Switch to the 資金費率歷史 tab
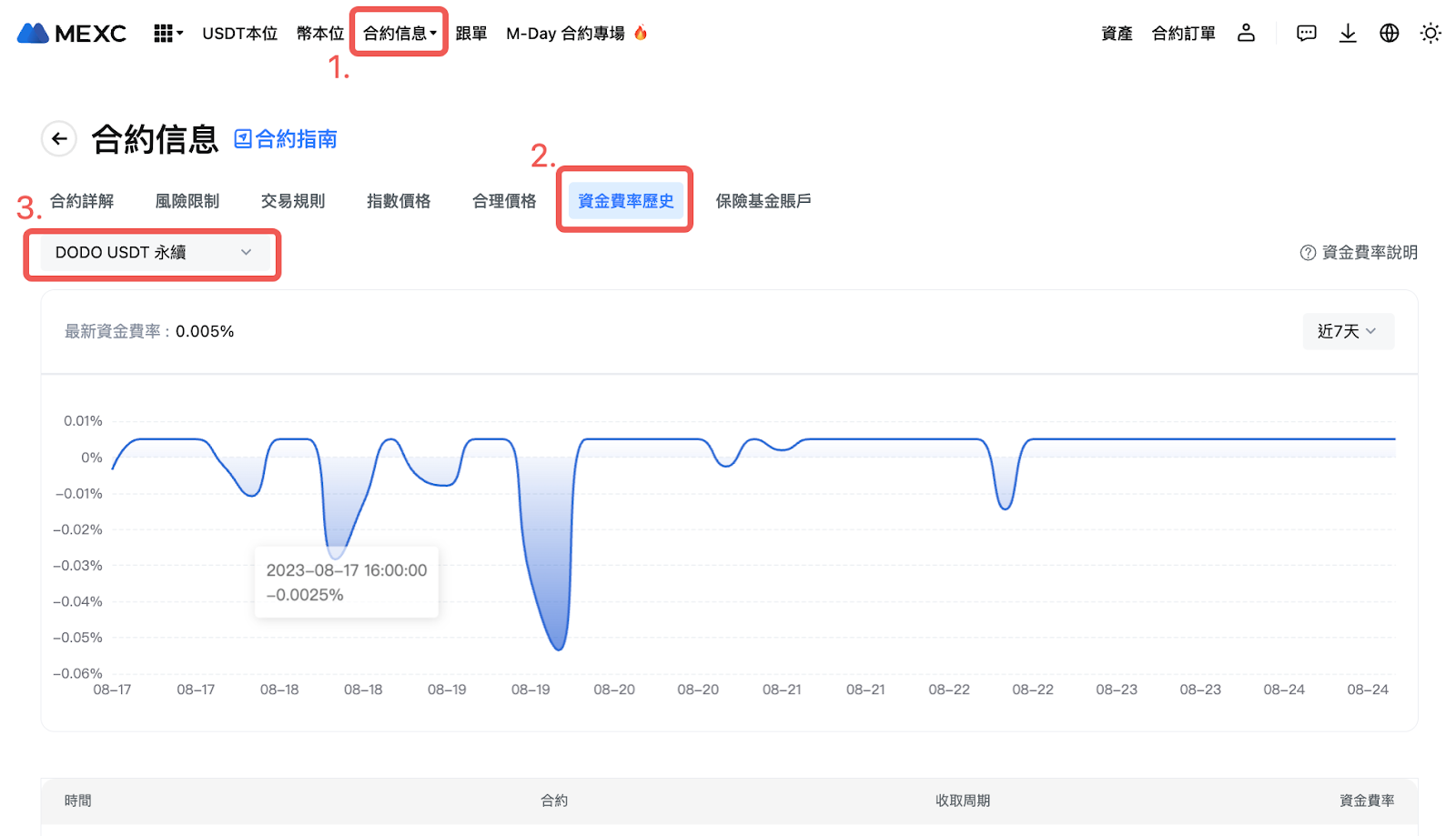 [625, 201]
